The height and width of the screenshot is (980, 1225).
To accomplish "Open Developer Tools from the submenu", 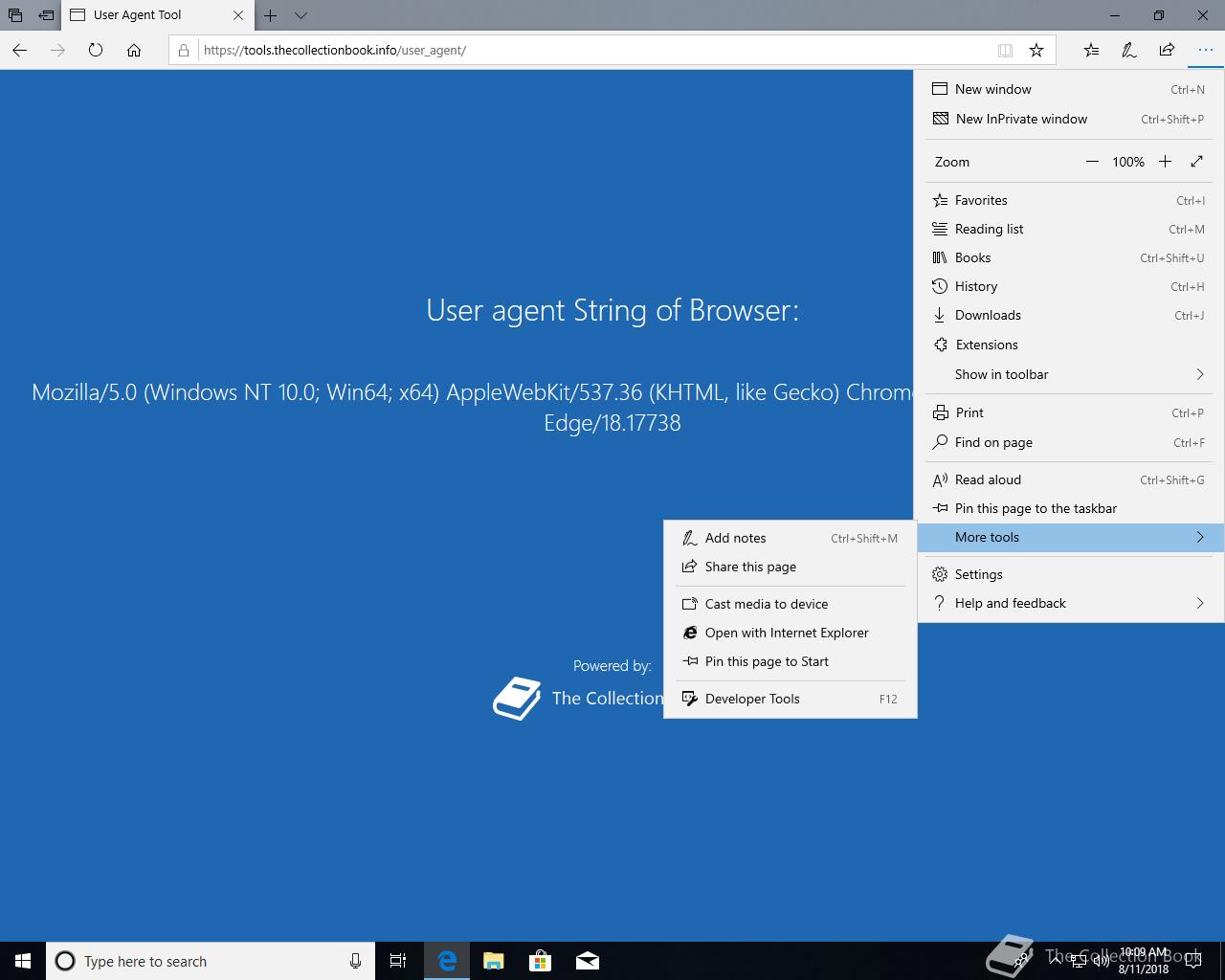I will tap(791, 699).
